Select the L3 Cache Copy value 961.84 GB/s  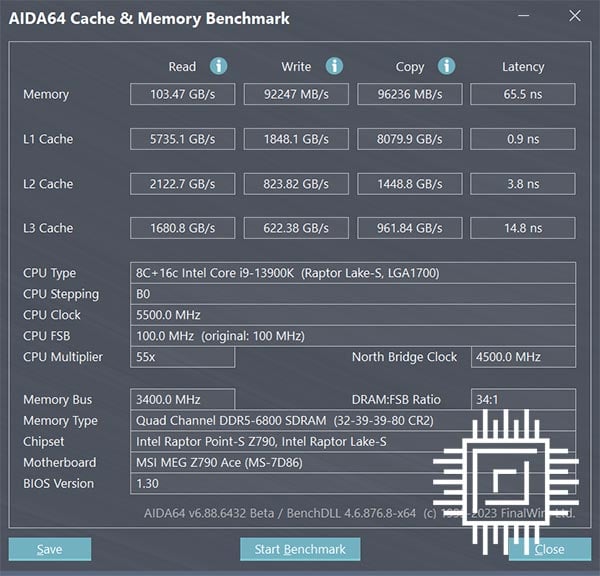pos(410,228)
